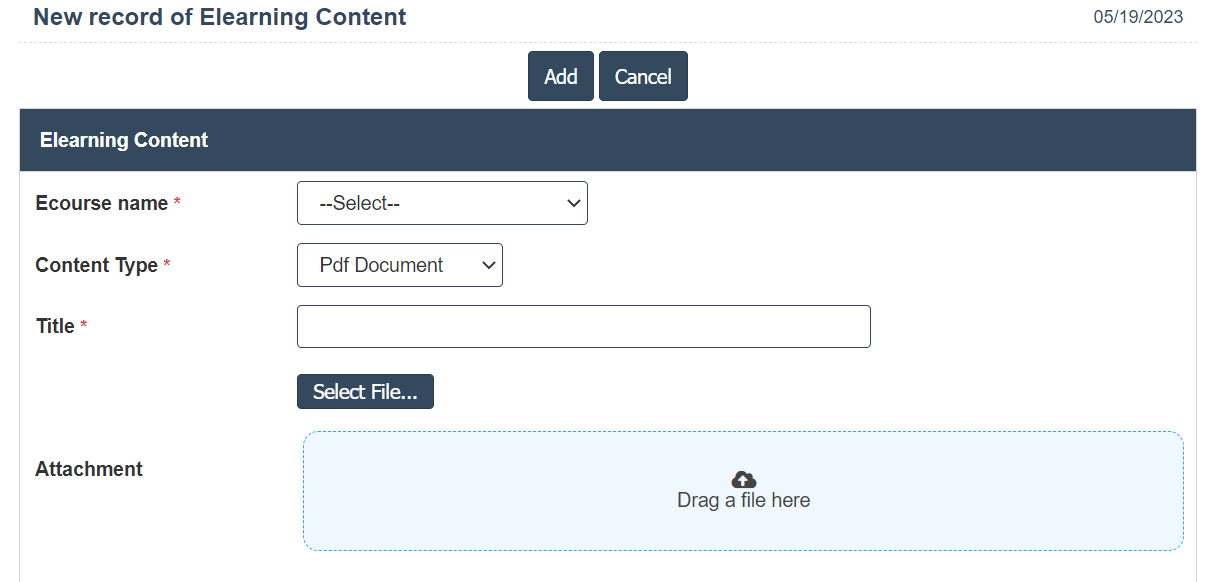1207x582 pixels.
Task: Focus the Title text input field
Action: click(x=583, y=327)
